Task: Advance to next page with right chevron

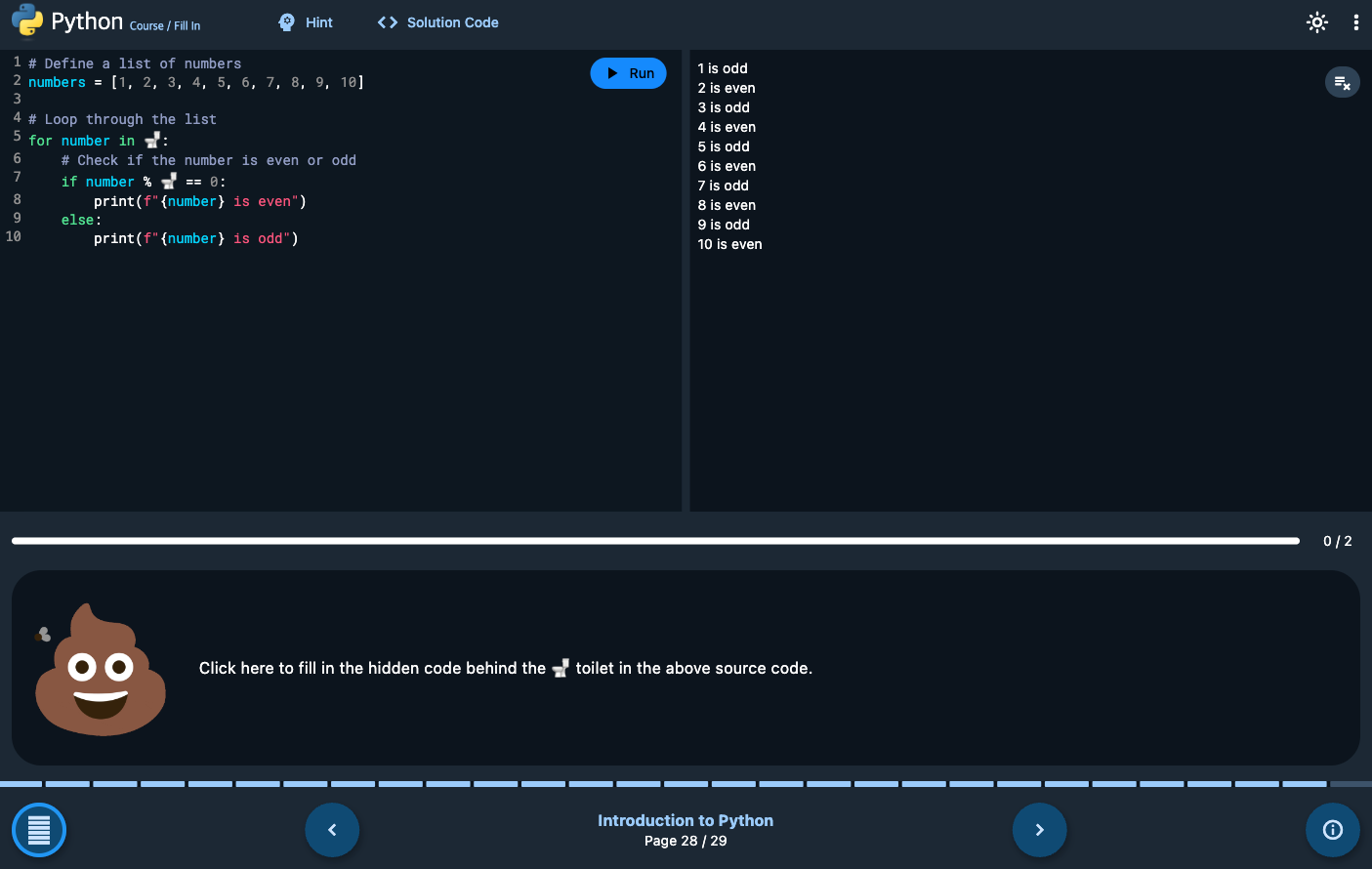Action: (x=1039, y=829)
